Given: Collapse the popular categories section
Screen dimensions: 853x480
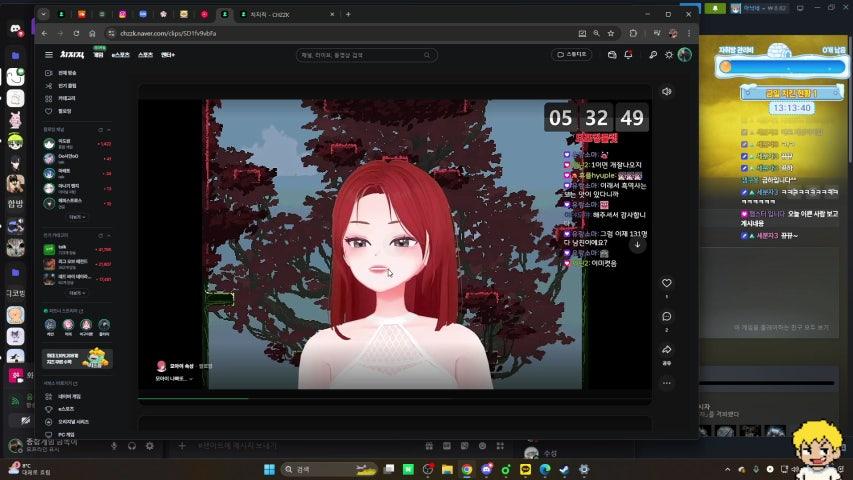Looking at the screenshot, I should click(x=109, y=236).
